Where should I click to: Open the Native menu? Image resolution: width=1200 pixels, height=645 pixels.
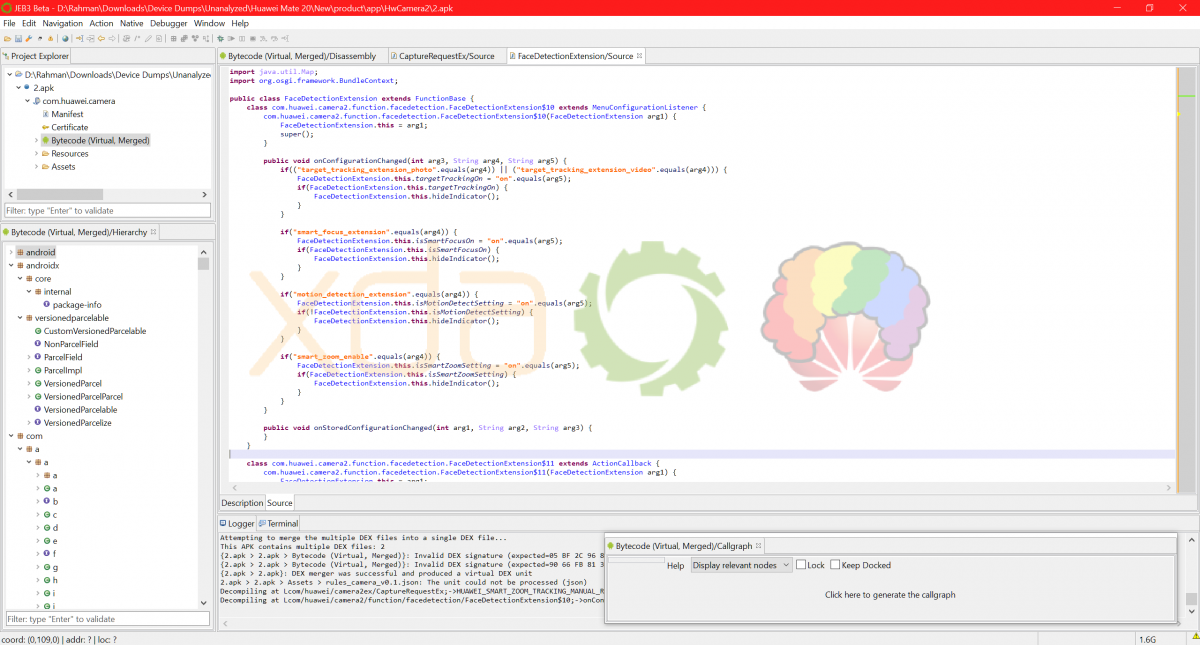pos(132,23)
